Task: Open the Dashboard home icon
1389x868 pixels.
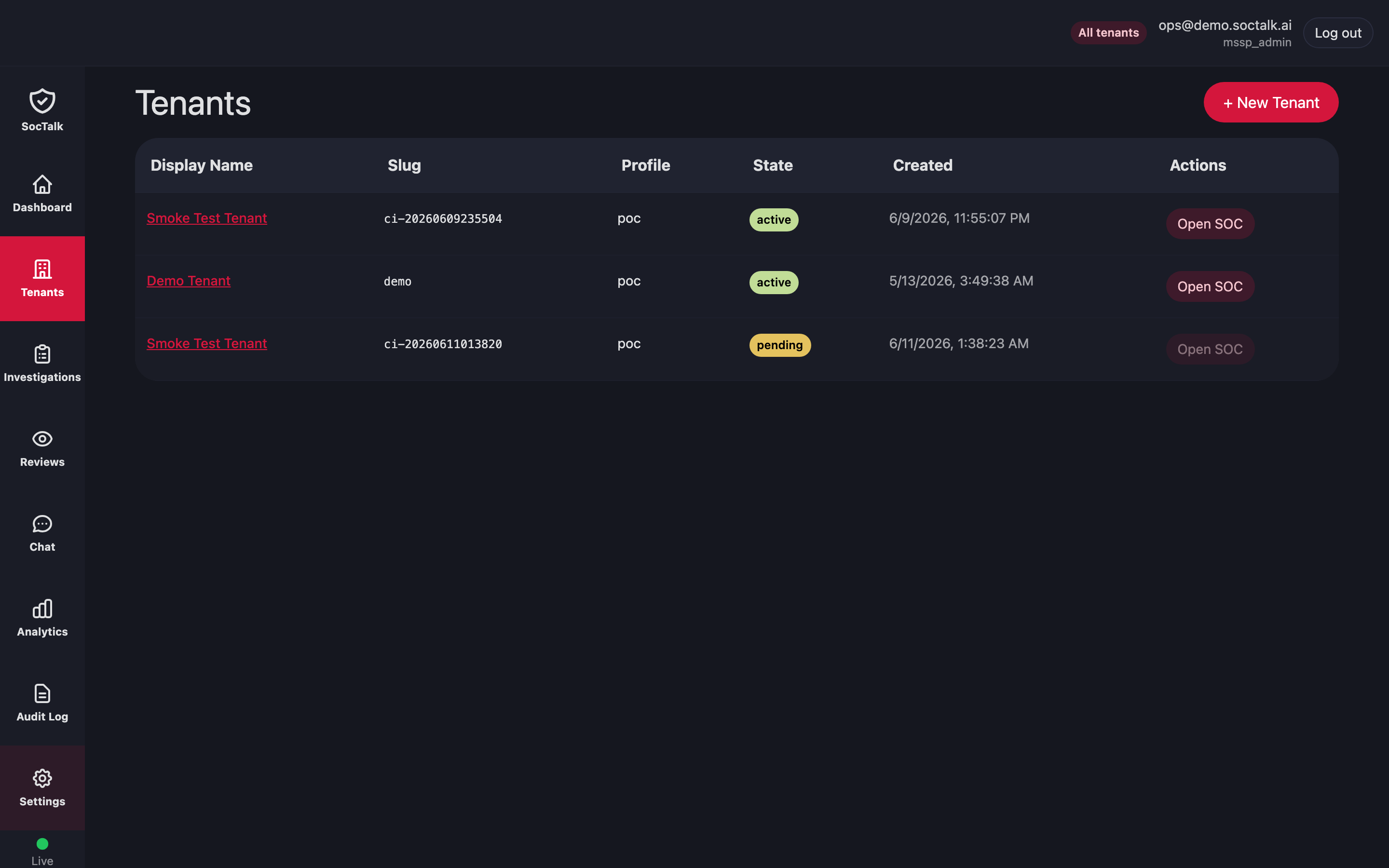Action: tap(42, 184)
